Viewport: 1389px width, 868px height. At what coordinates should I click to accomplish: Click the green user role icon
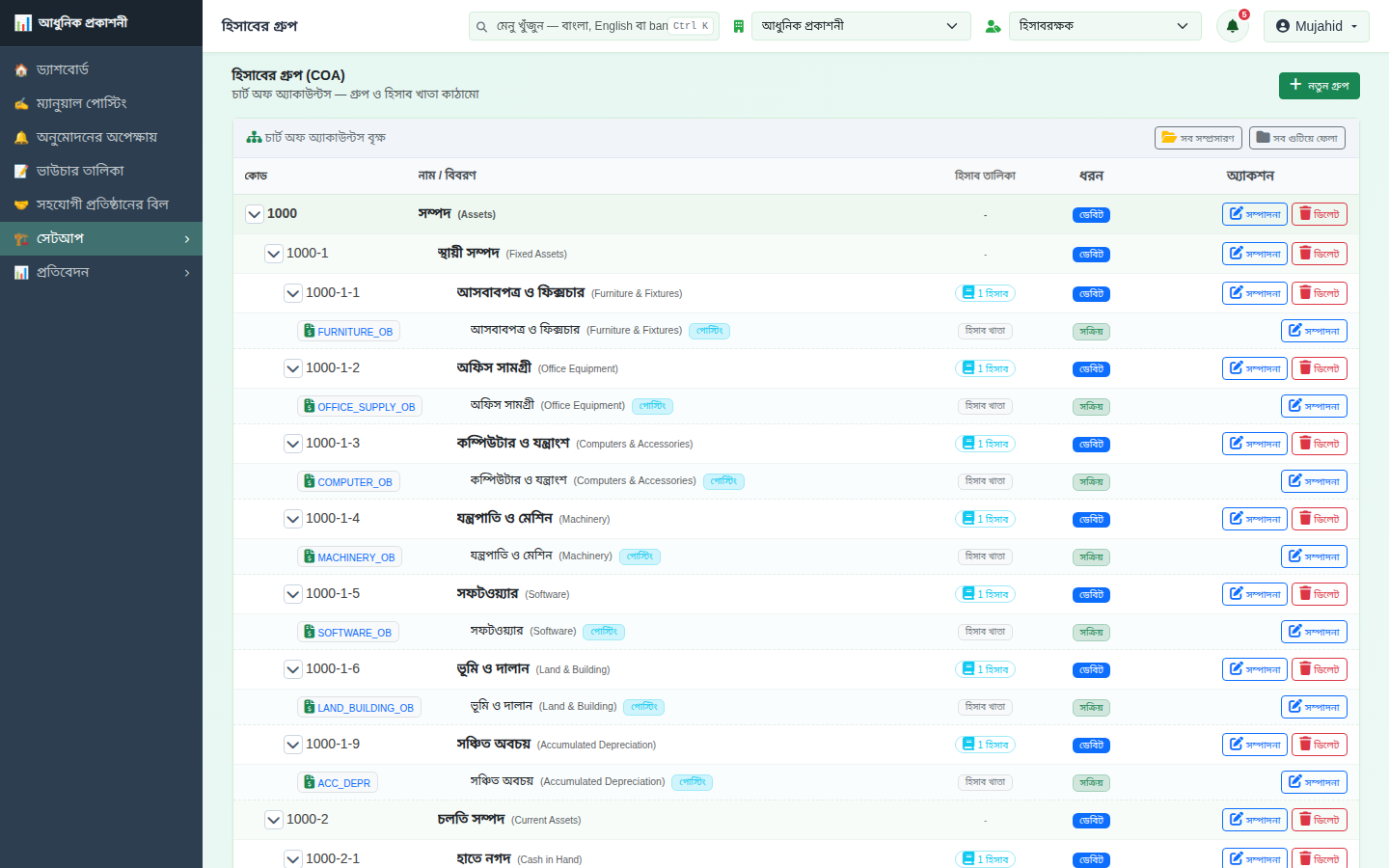coord(993,26)
